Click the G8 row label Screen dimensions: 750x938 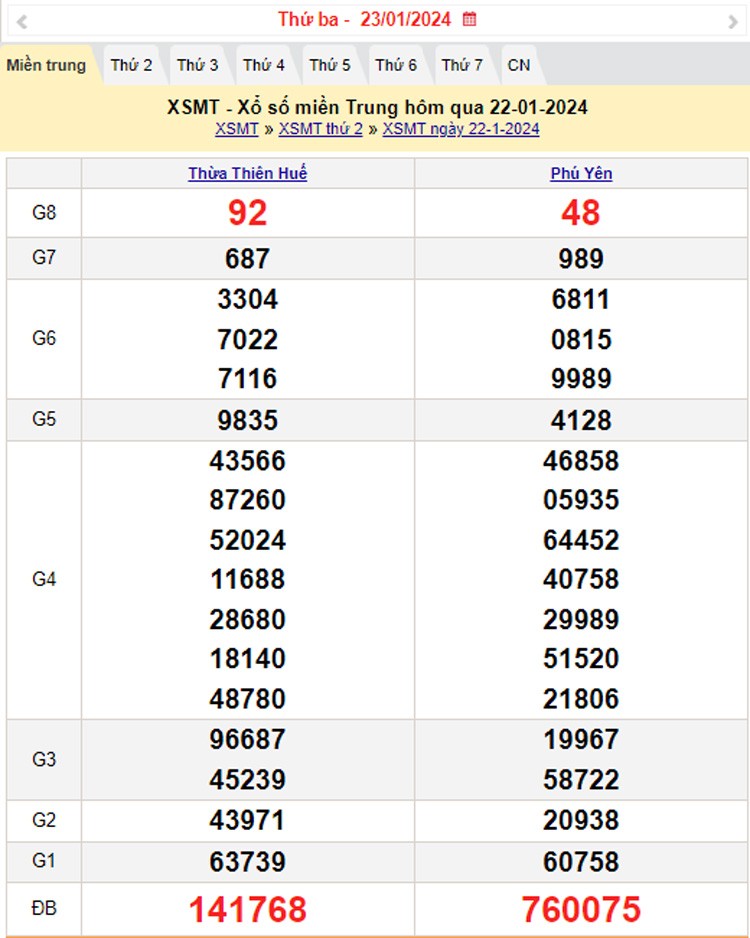coord(44,212)
